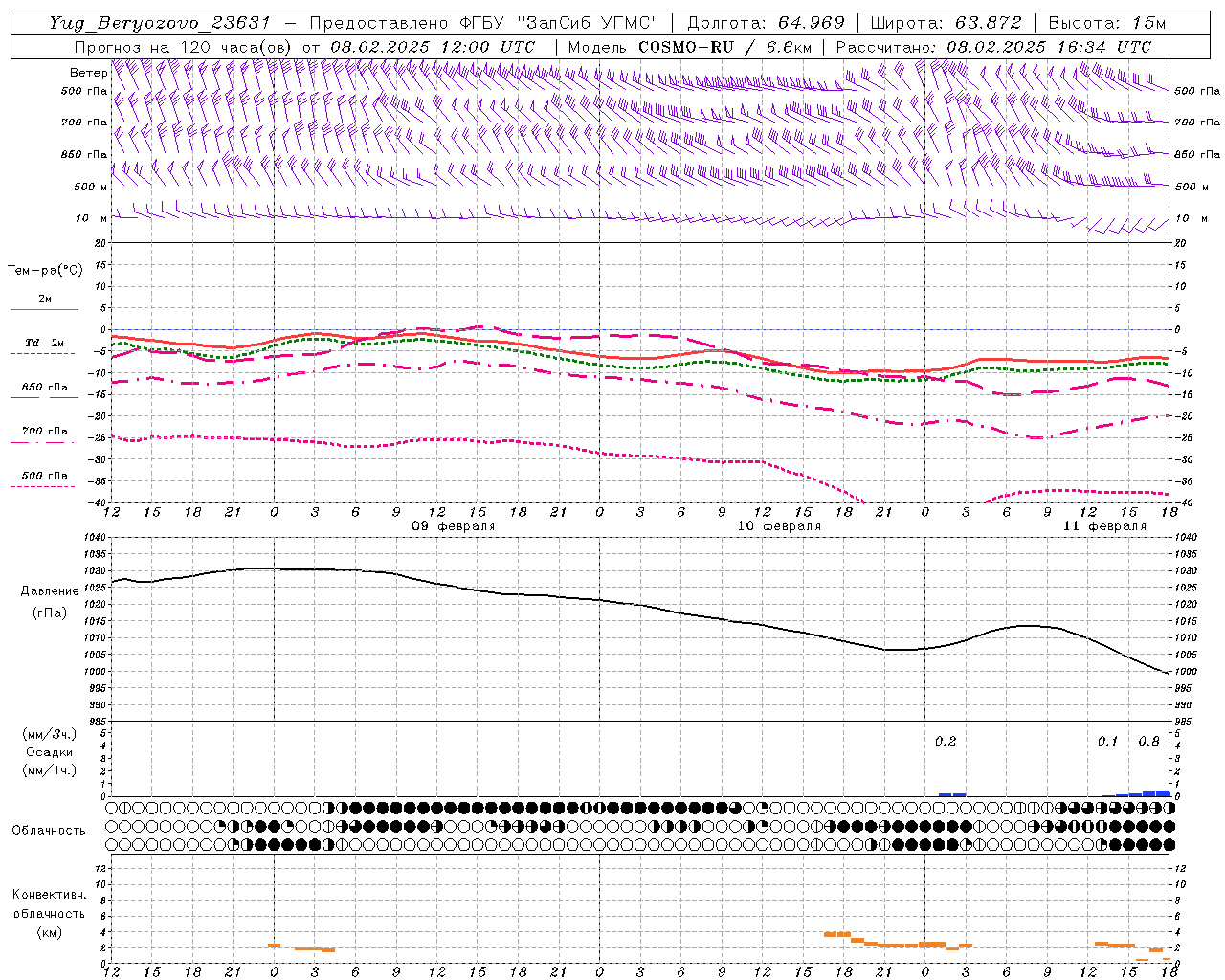Click the "(гПа)" unit under Давление
This screenshot has width=1225, height=980.
(50, 612)
